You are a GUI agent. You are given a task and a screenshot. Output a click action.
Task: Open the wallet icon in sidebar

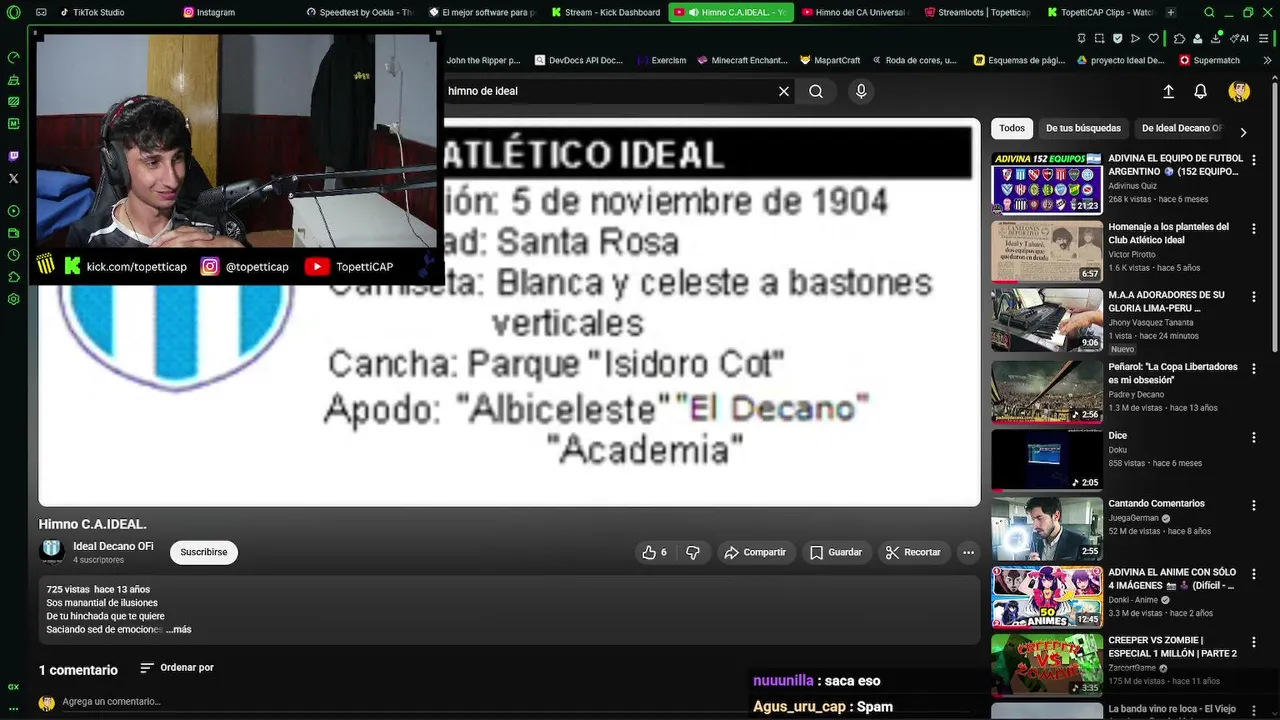click(13, 233)
